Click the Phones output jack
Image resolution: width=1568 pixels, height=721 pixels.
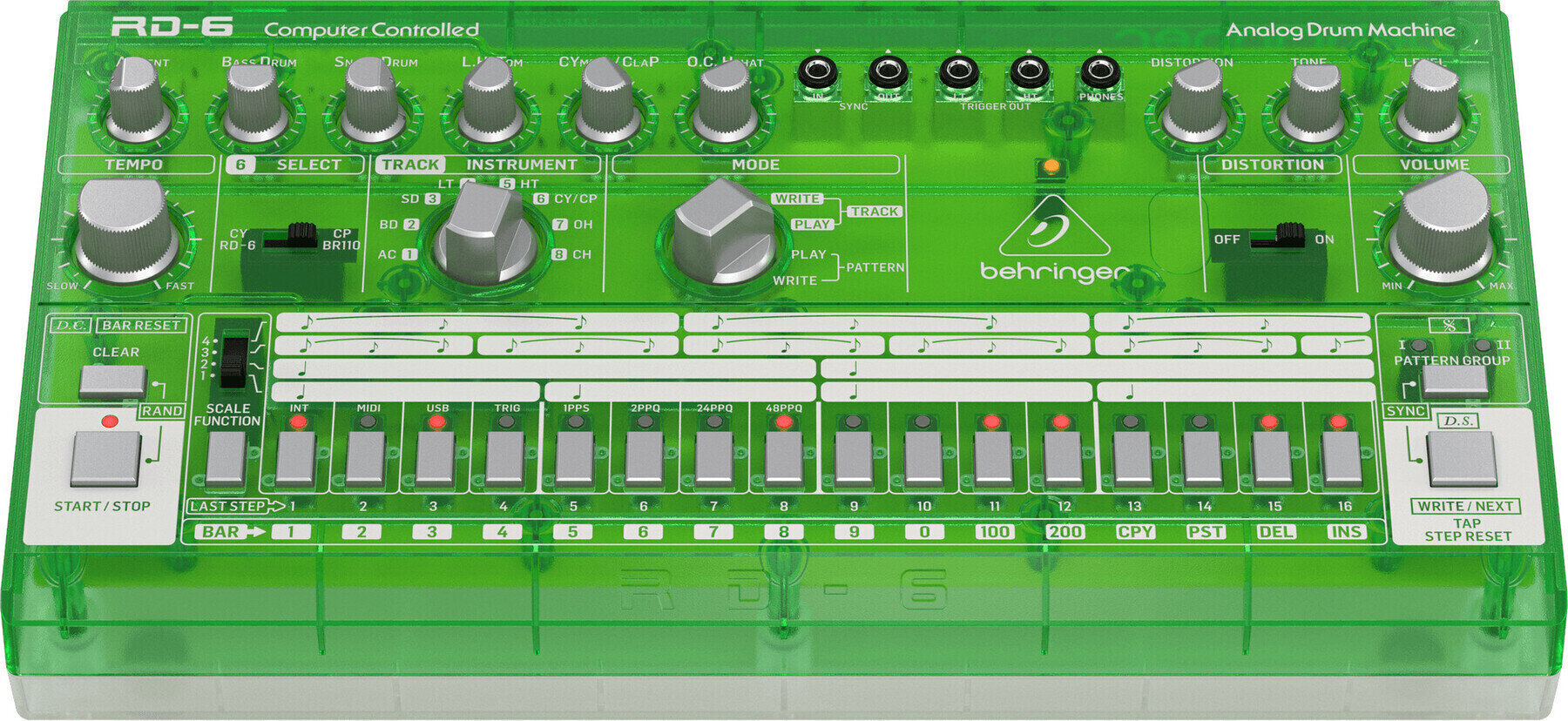click(1100, 72)
